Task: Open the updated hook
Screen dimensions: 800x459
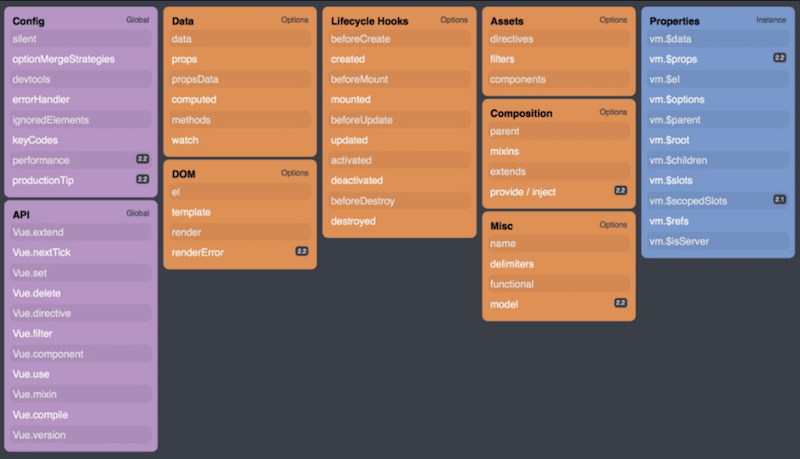Action: pyautogui.click(x=399, y=140)
